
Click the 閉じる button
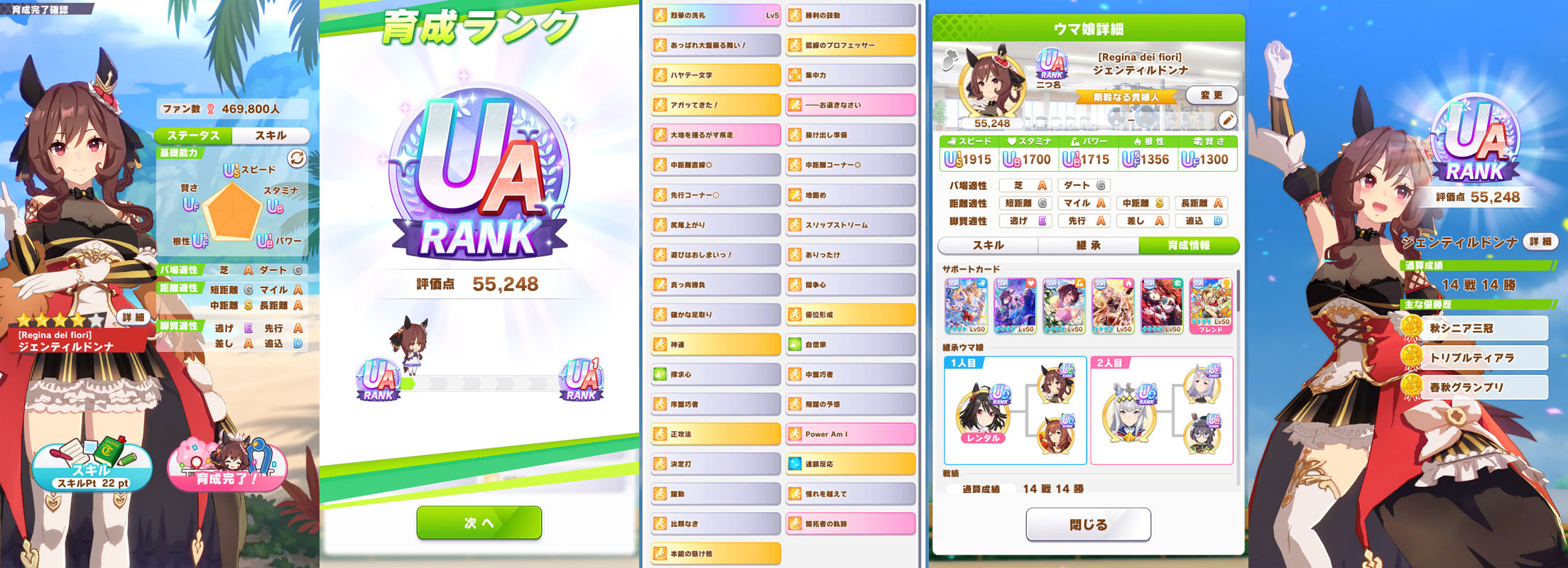(x=1088, y=525)
